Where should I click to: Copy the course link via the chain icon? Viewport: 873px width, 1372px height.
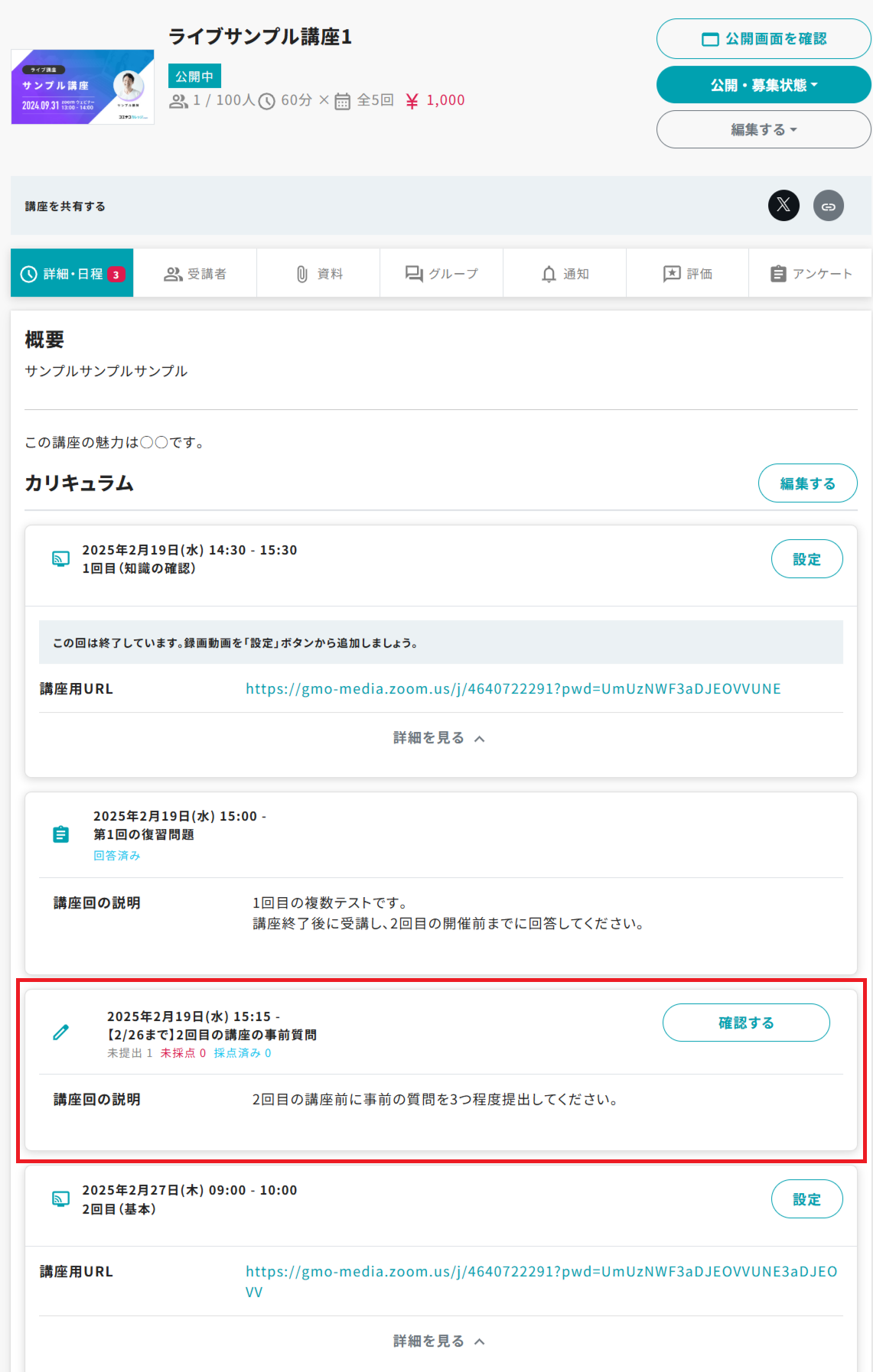coord(828,206)
